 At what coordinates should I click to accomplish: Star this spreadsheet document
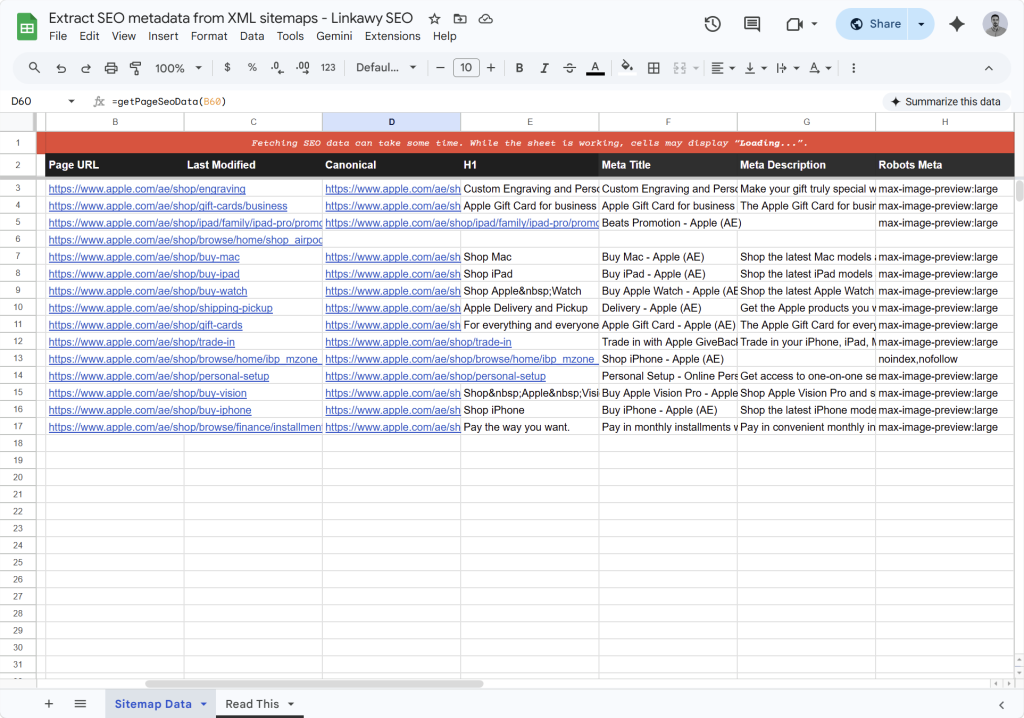click(434, 19)
